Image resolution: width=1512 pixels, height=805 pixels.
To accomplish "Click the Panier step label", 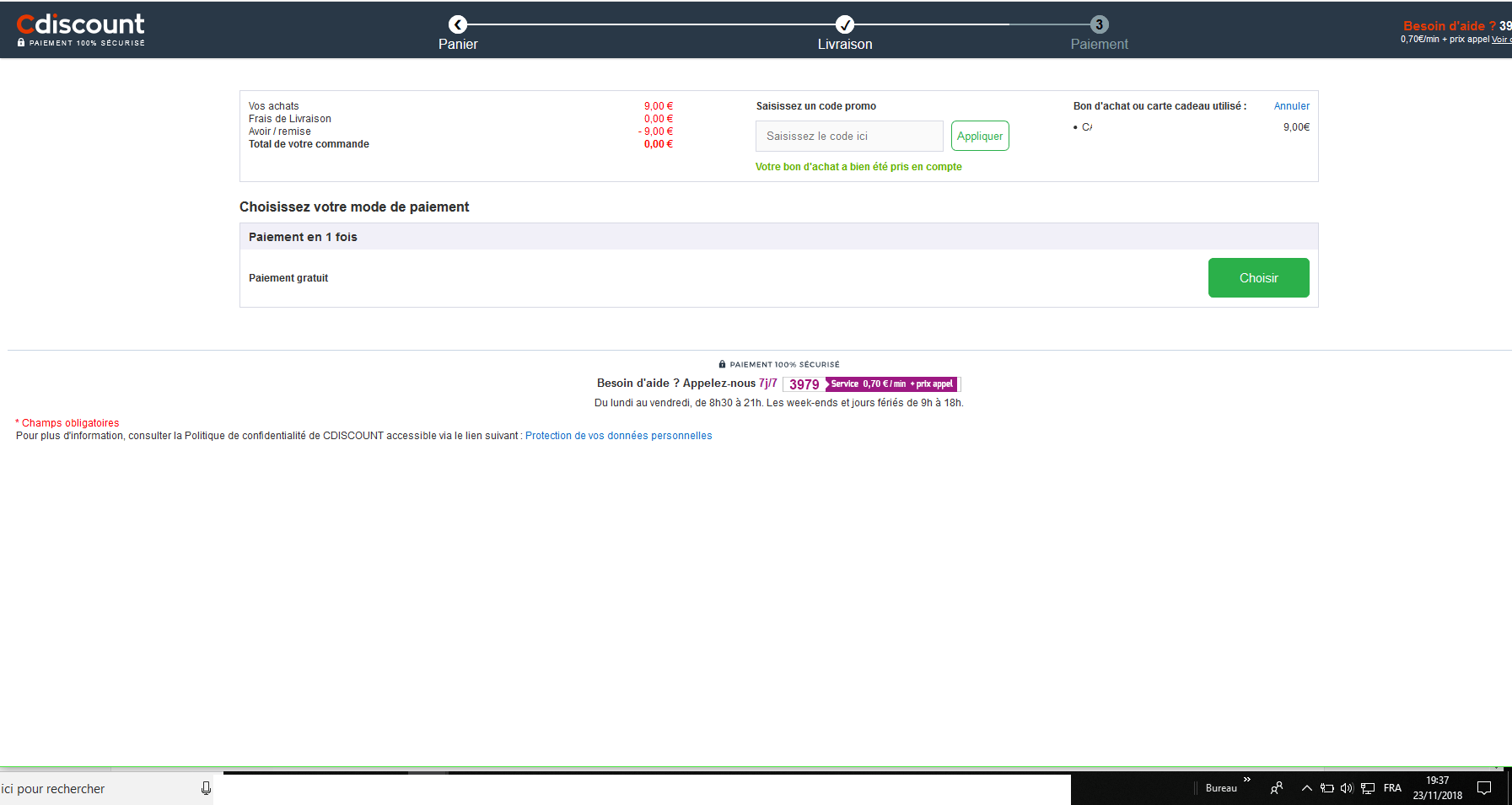I will (458, 45).
